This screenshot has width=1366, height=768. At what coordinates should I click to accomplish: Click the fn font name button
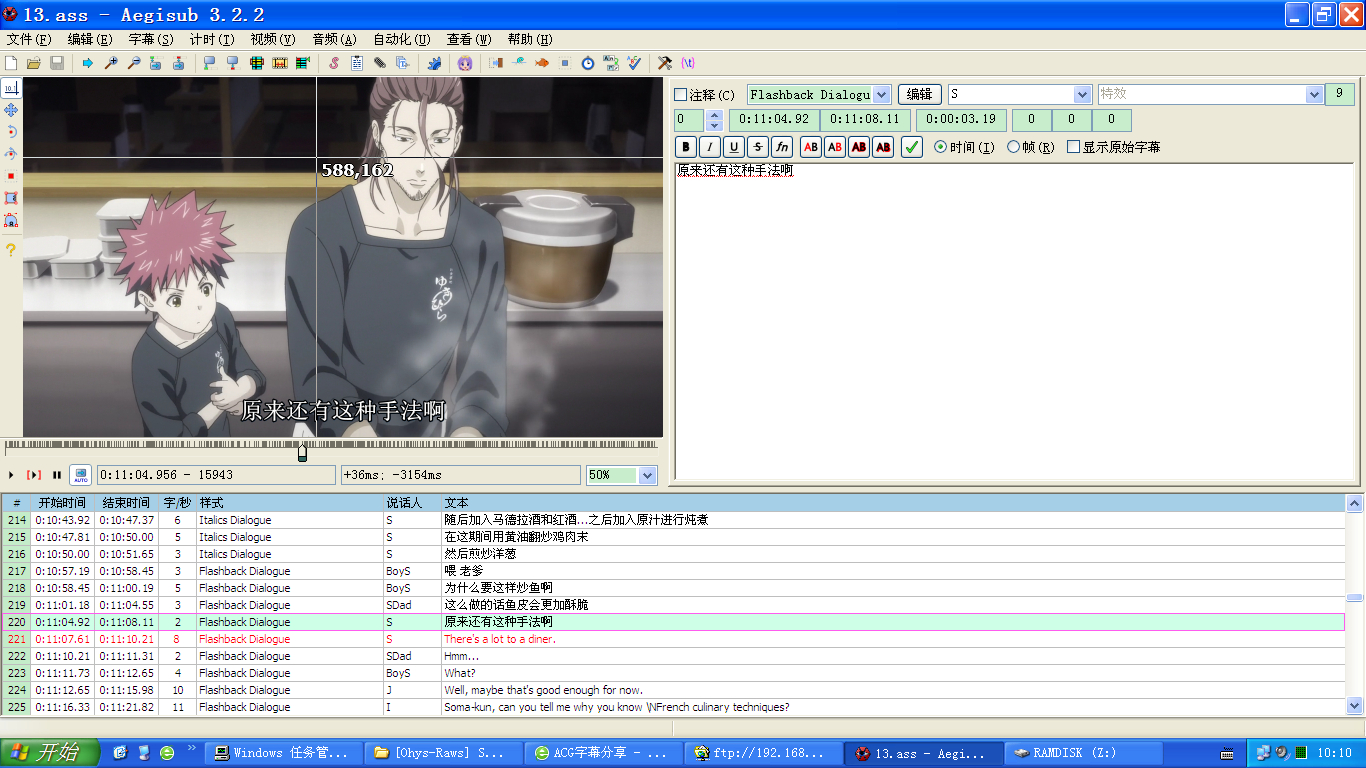coord(782,147)
